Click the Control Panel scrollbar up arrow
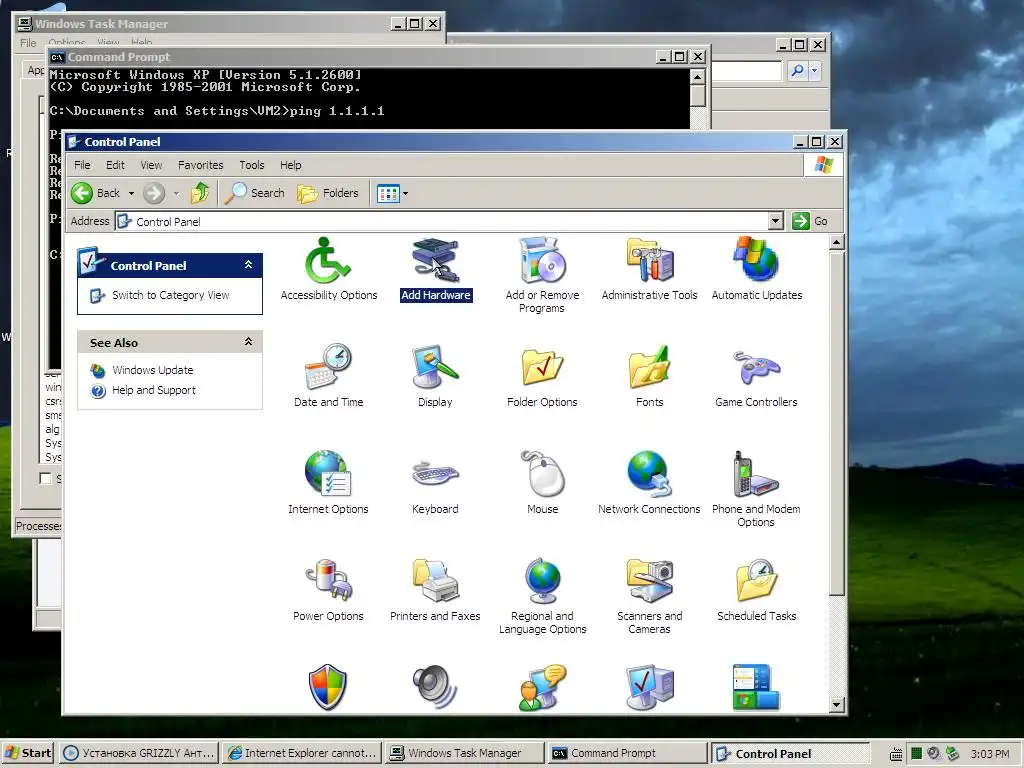 (836, 243)
